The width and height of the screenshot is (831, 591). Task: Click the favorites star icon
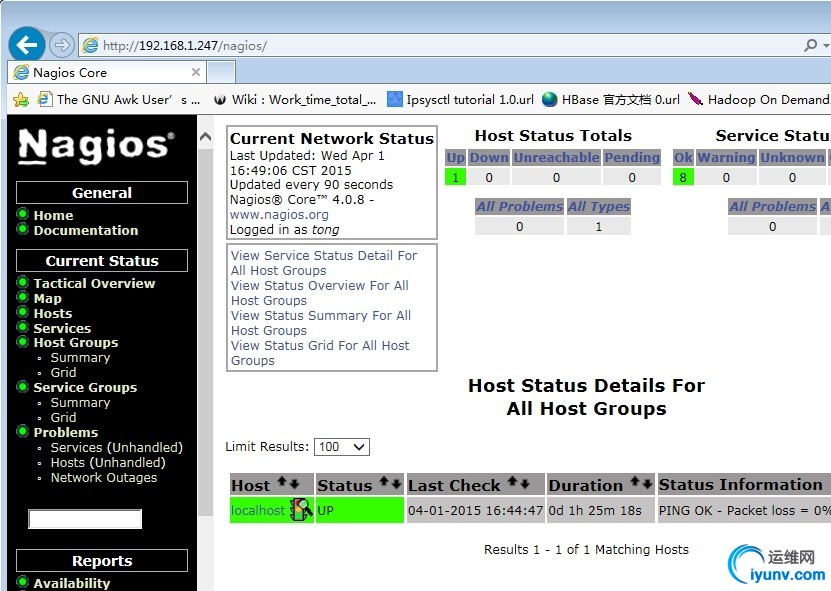[21, 99]
